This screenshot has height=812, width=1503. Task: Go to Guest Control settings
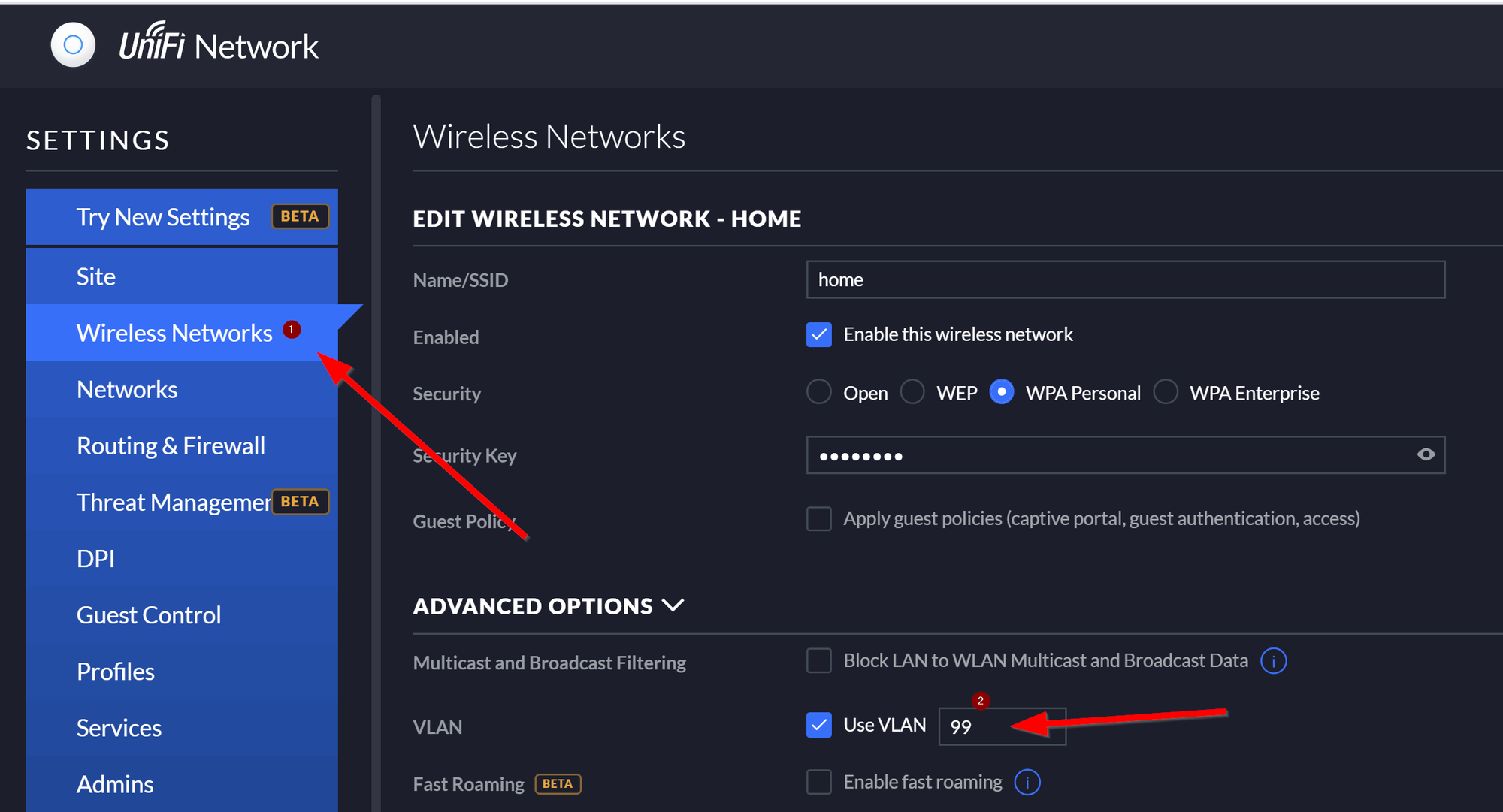pos(149,614)
